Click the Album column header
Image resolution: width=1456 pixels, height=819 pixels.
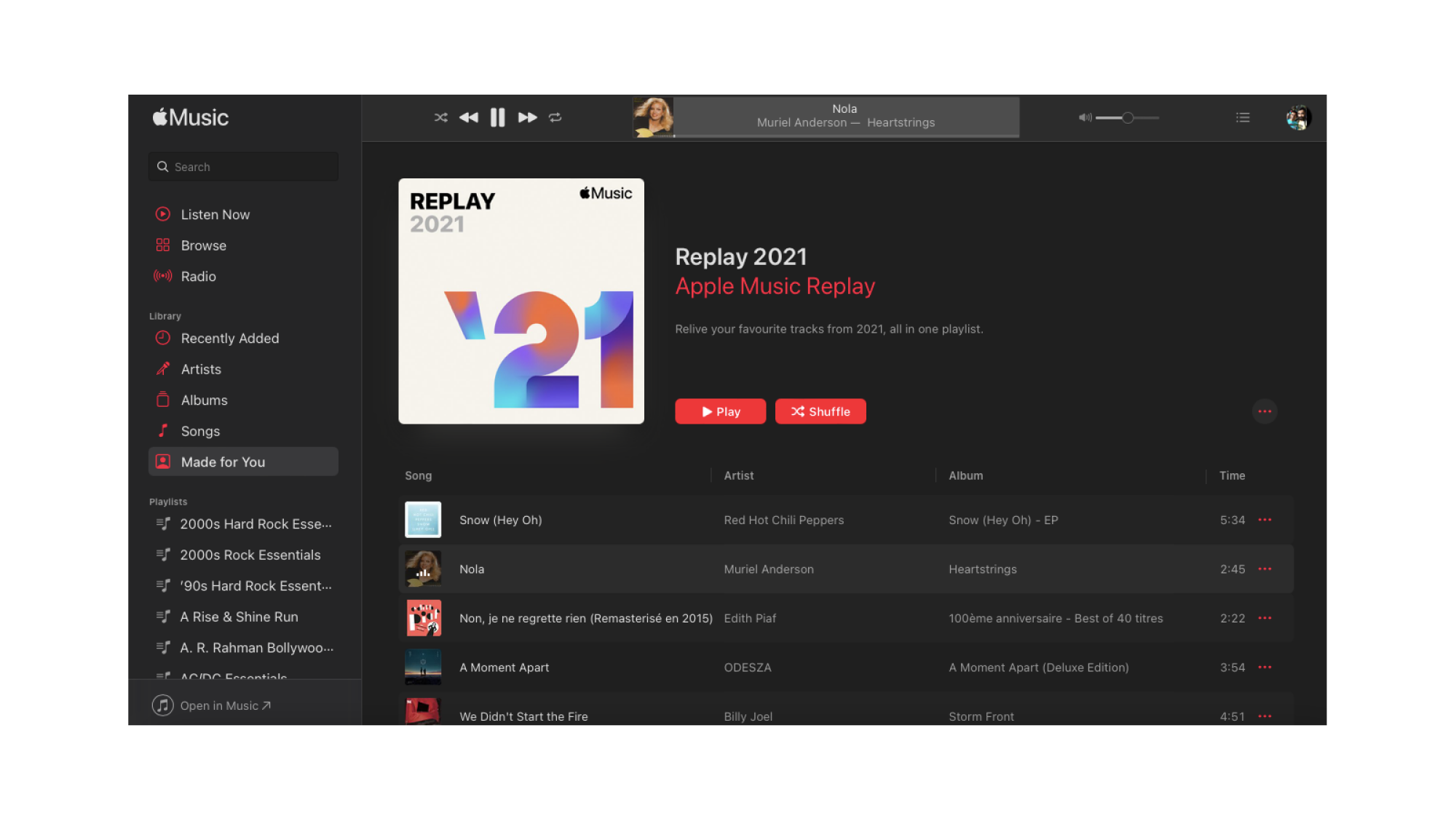point(966,475)
